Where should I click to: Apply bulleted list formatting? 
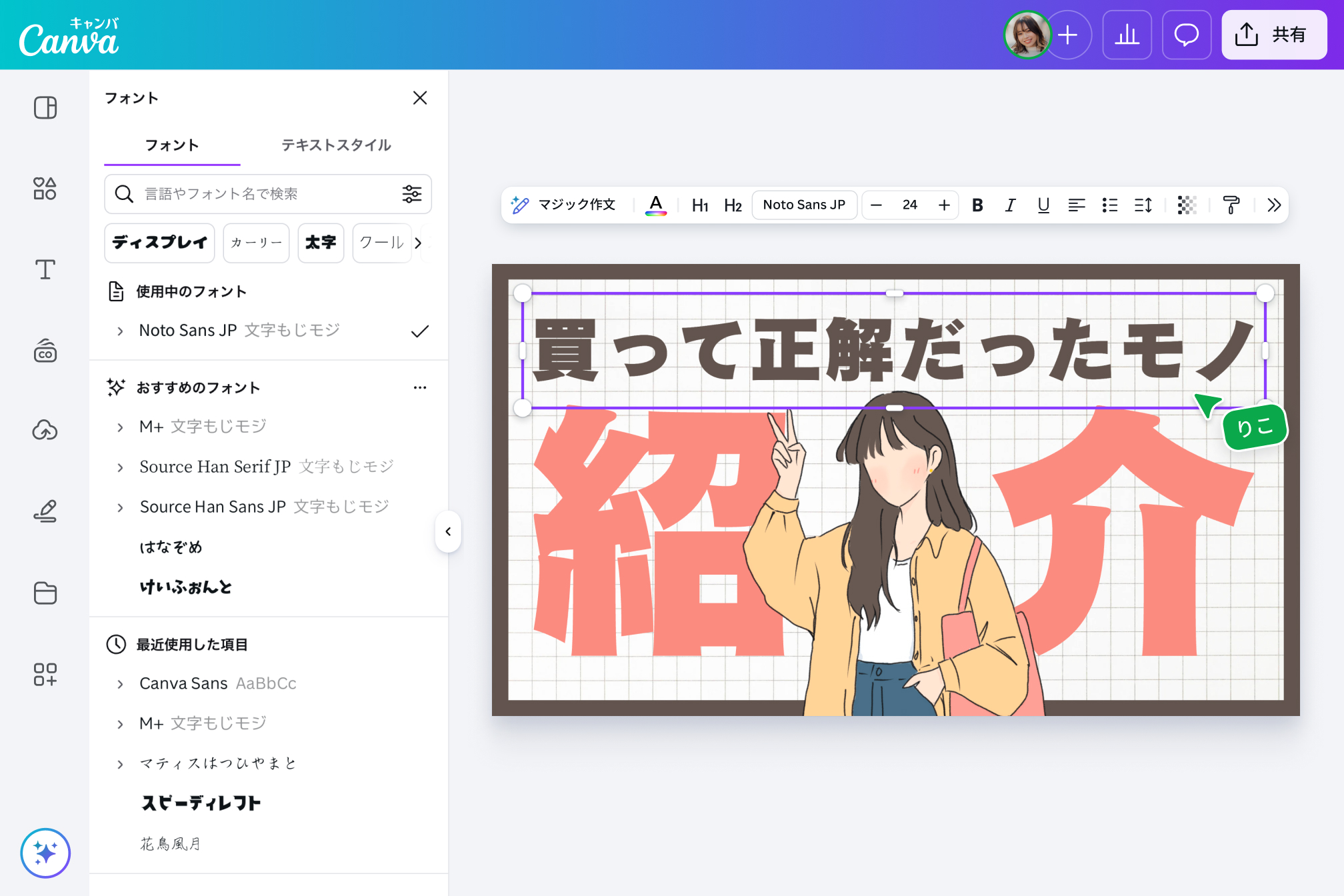tap(1110, 205)
